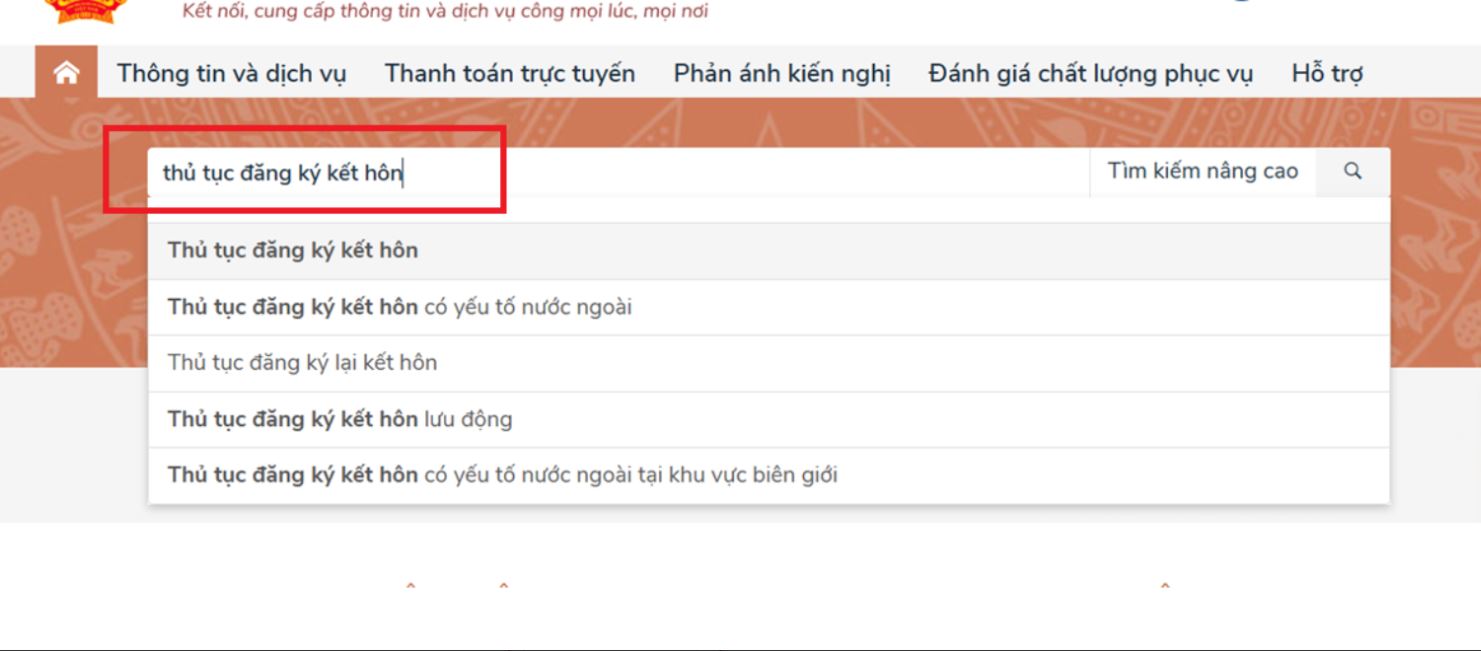Click the search button at right of search bar
Image resolution: width=1481 pixels, height=651 pixels.
point(1353,171)
